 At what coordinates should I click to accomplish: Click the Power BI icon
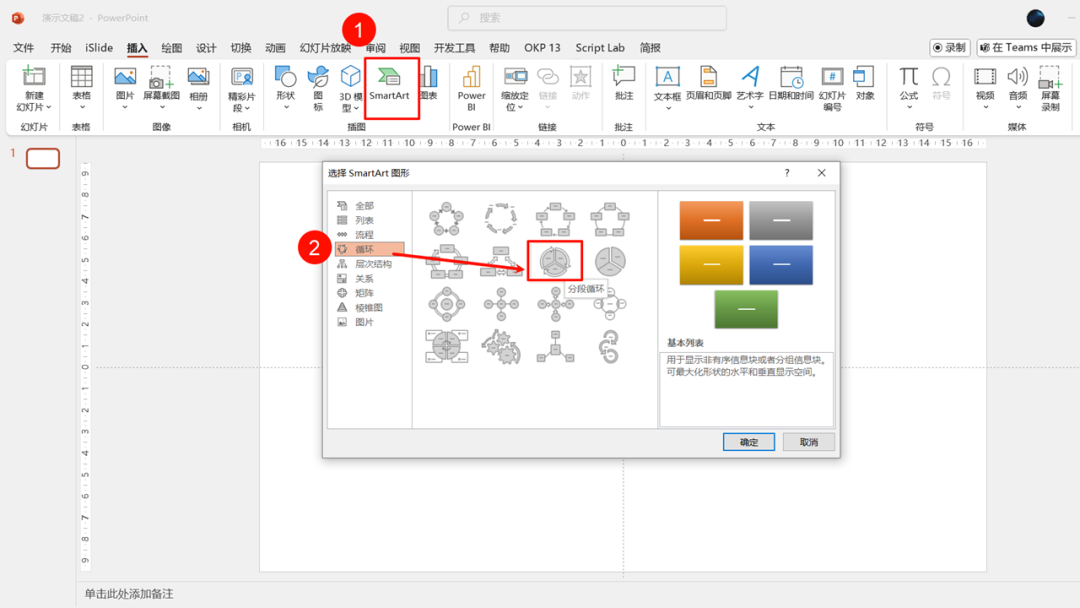click(x=471, y=76)
